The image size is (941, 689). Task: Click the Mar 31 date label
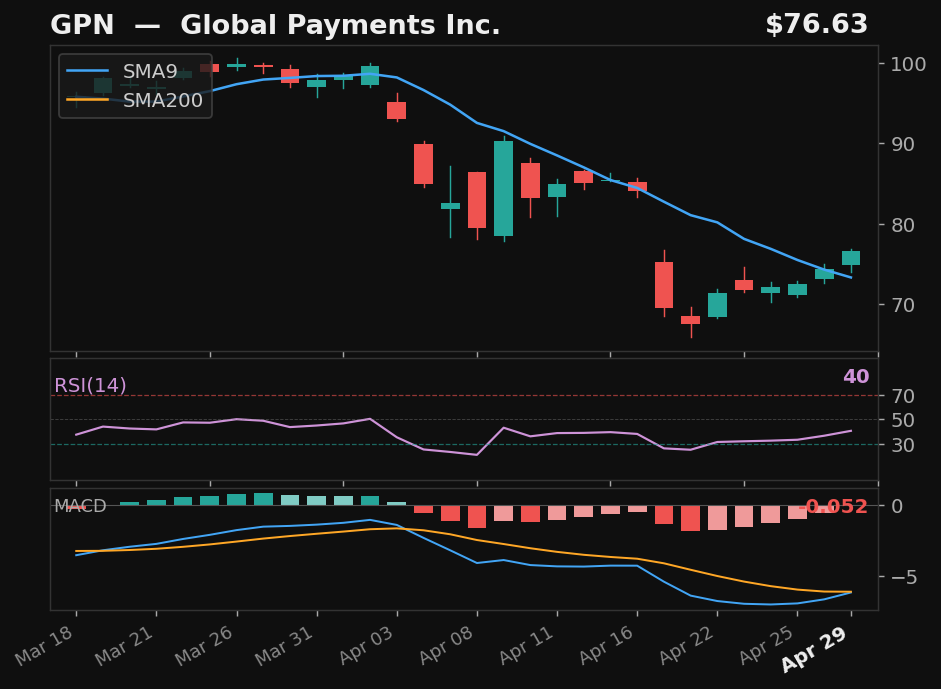(285, 645)
